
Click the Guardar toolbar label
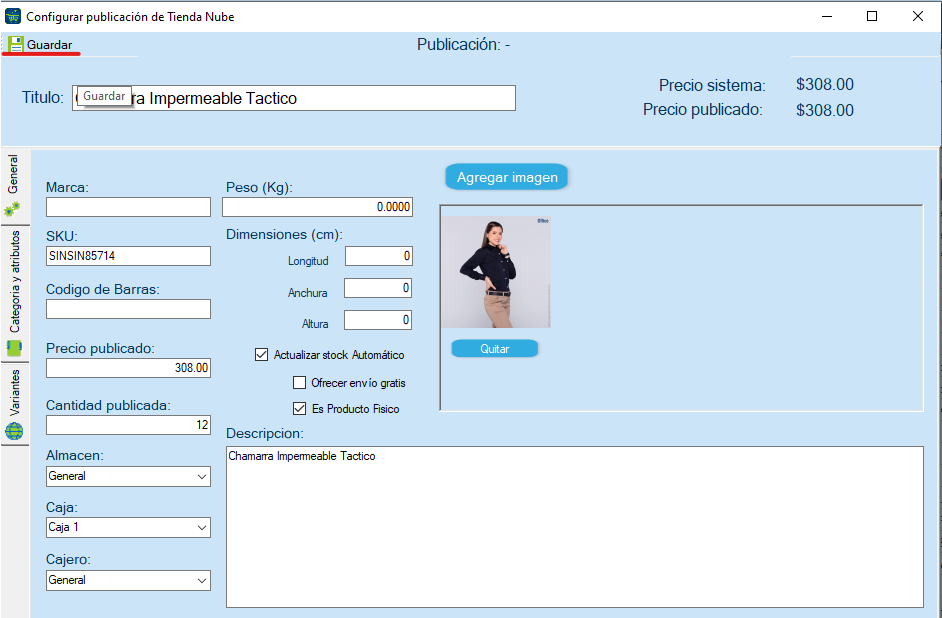click(x=49, y=44)
